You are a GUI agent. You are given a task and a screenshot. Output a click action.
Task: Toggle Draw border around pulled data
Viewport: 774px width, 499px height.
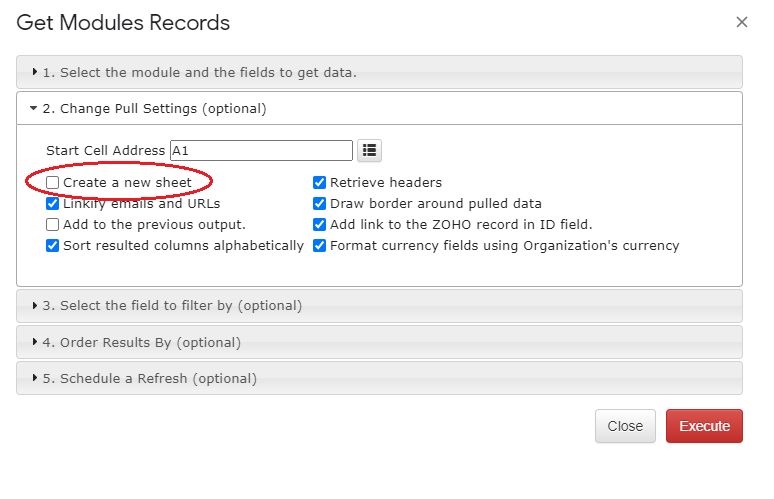click(319, 203)
